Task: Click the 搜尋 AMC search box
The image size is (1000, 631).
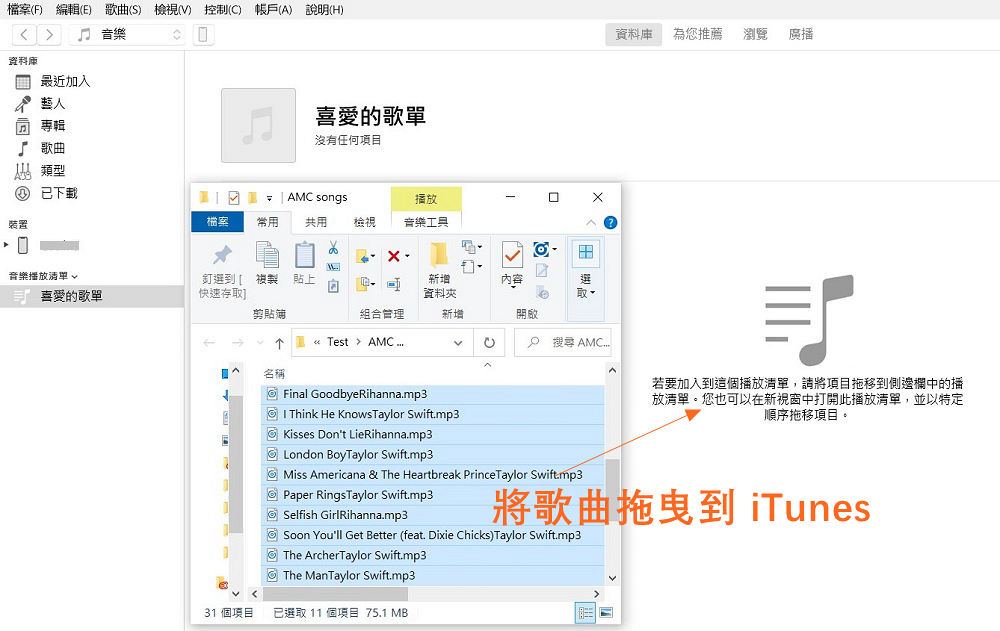Action: click(x=563, y=343)
